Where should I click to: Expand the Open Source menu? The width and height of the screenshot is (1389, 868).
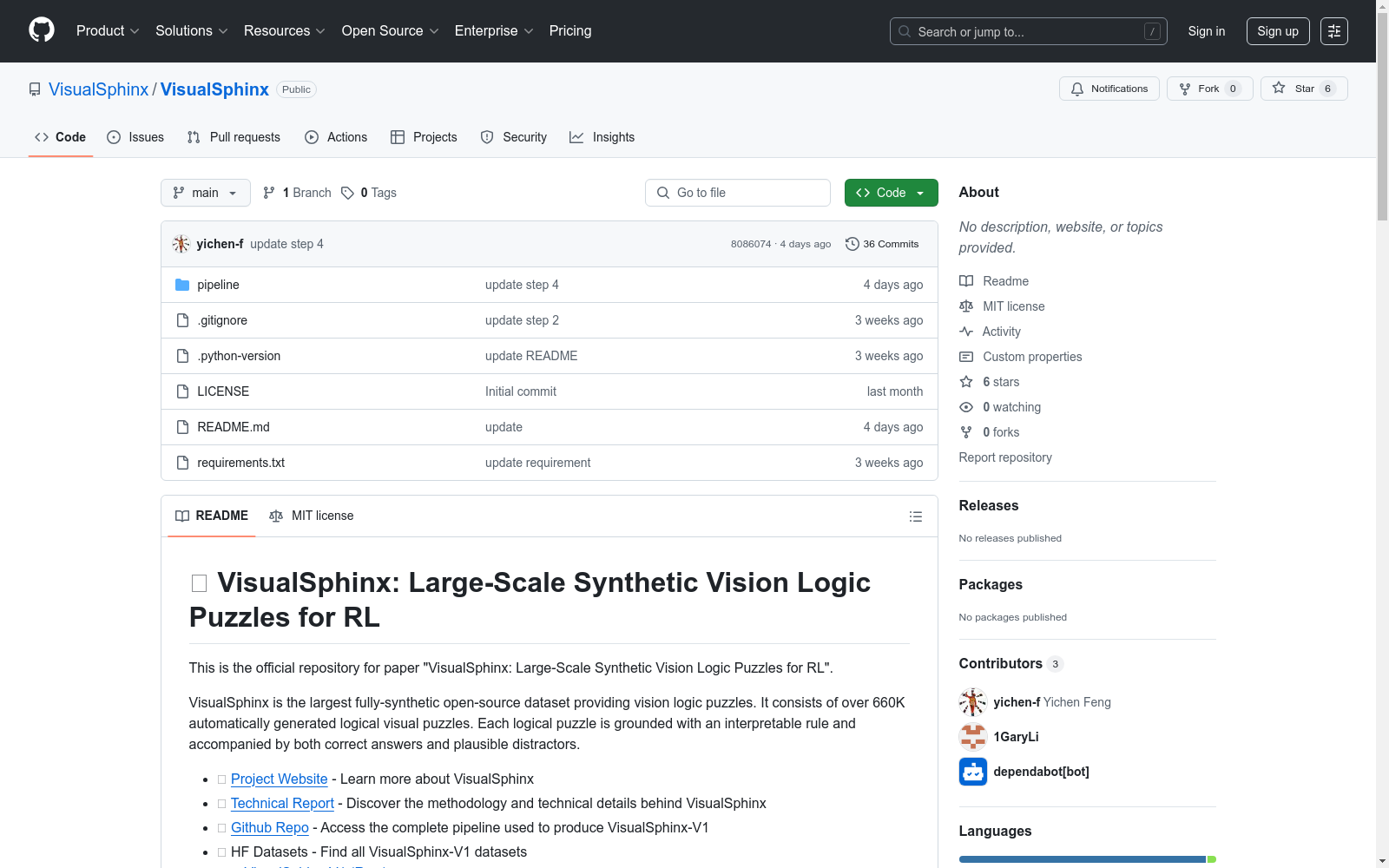391,31
